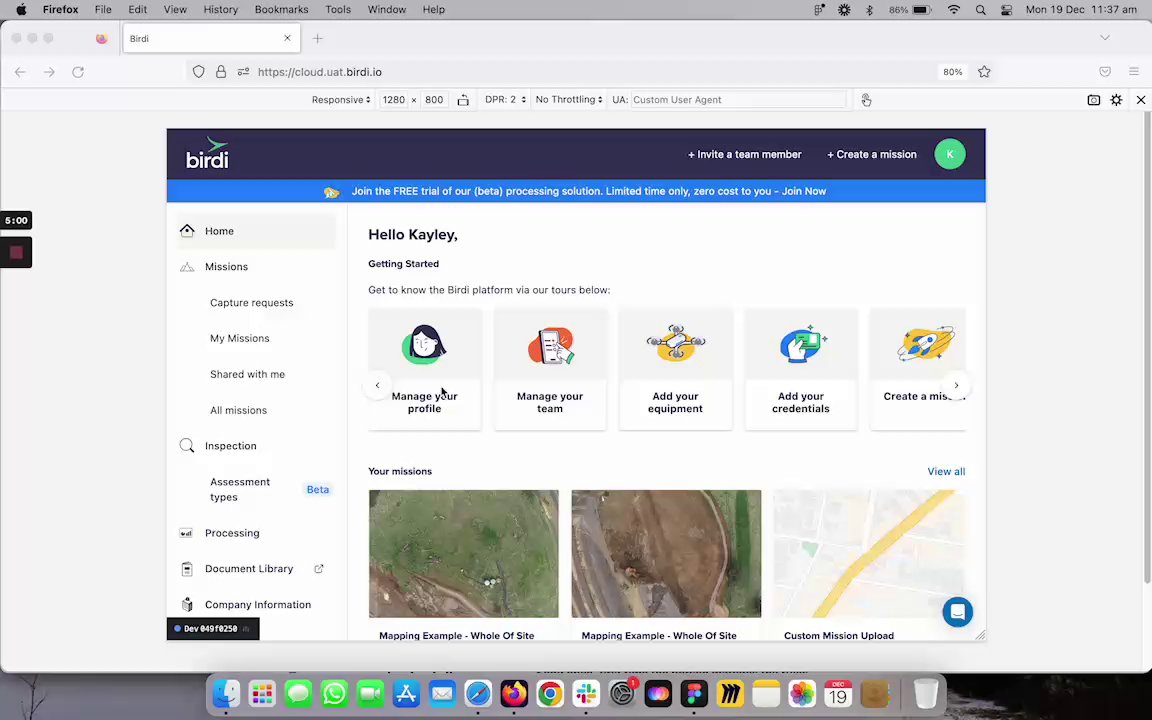
Task: Open the second Mapping Example brown thumbnail
Action: (x=666, y=554)
